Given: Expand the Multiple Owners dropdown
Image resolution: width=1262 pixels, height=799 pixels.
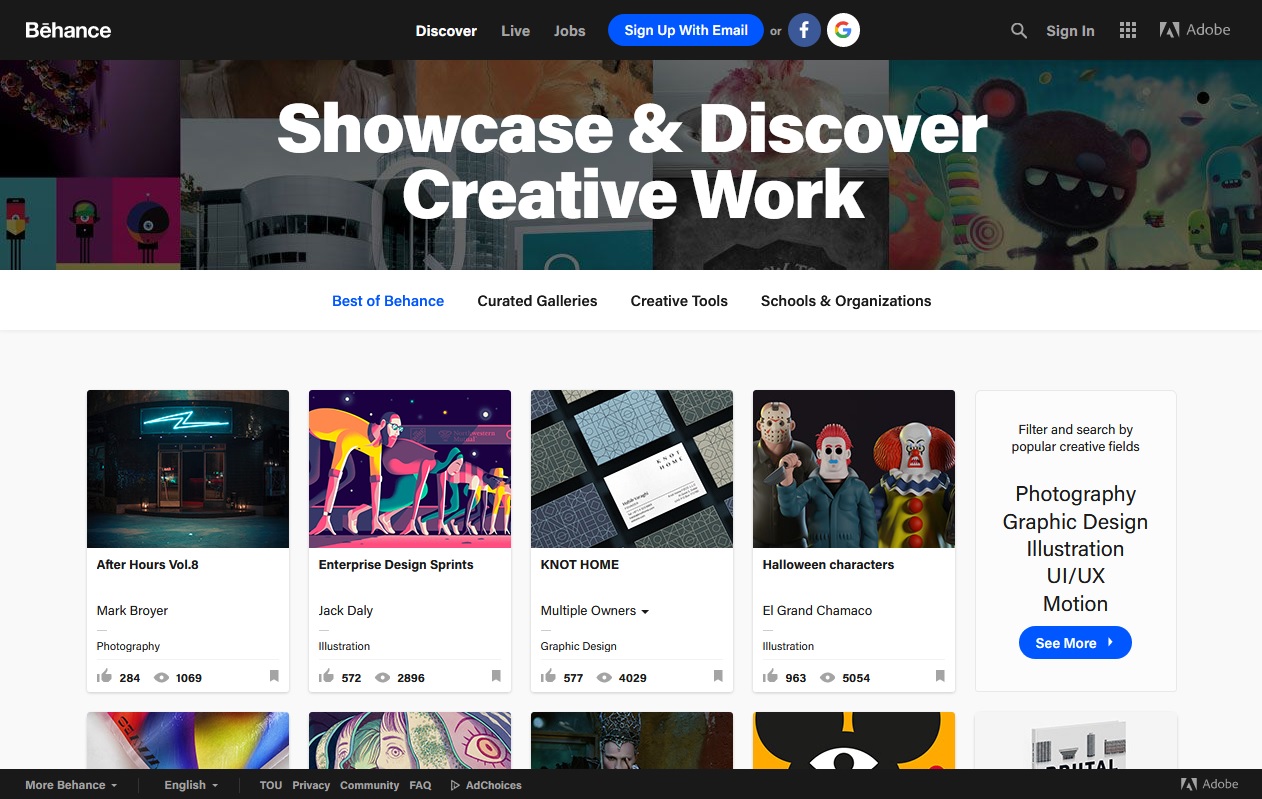Looking at the screenshot, I should point(595,611).
